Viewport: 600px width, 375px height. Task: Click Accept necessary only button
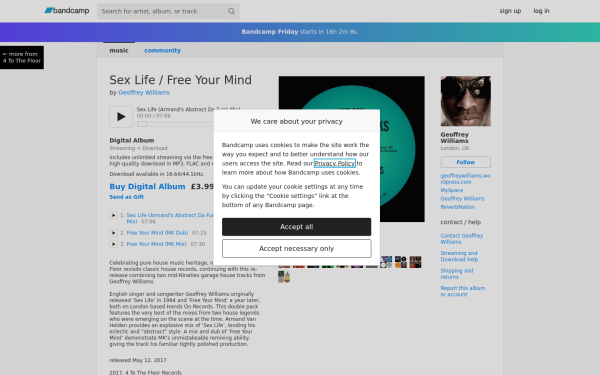click(297, 249)
